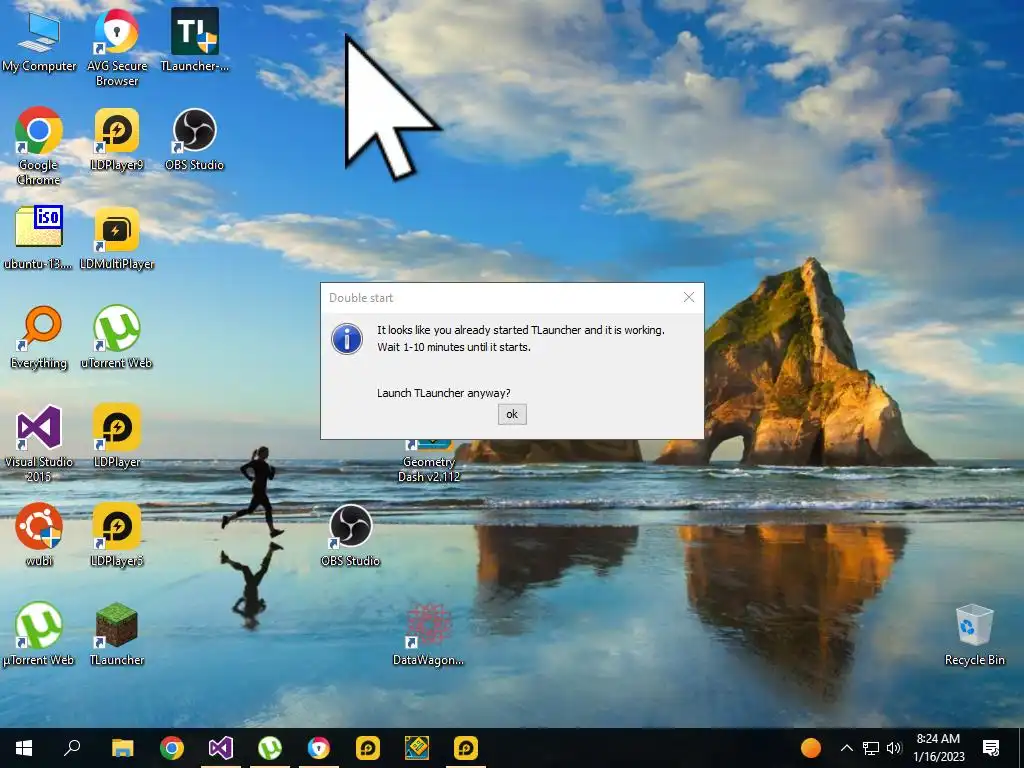Select TLauncher grass block desktop icon
Viewport: 1024px width, 768px height.
coord(116,634)
